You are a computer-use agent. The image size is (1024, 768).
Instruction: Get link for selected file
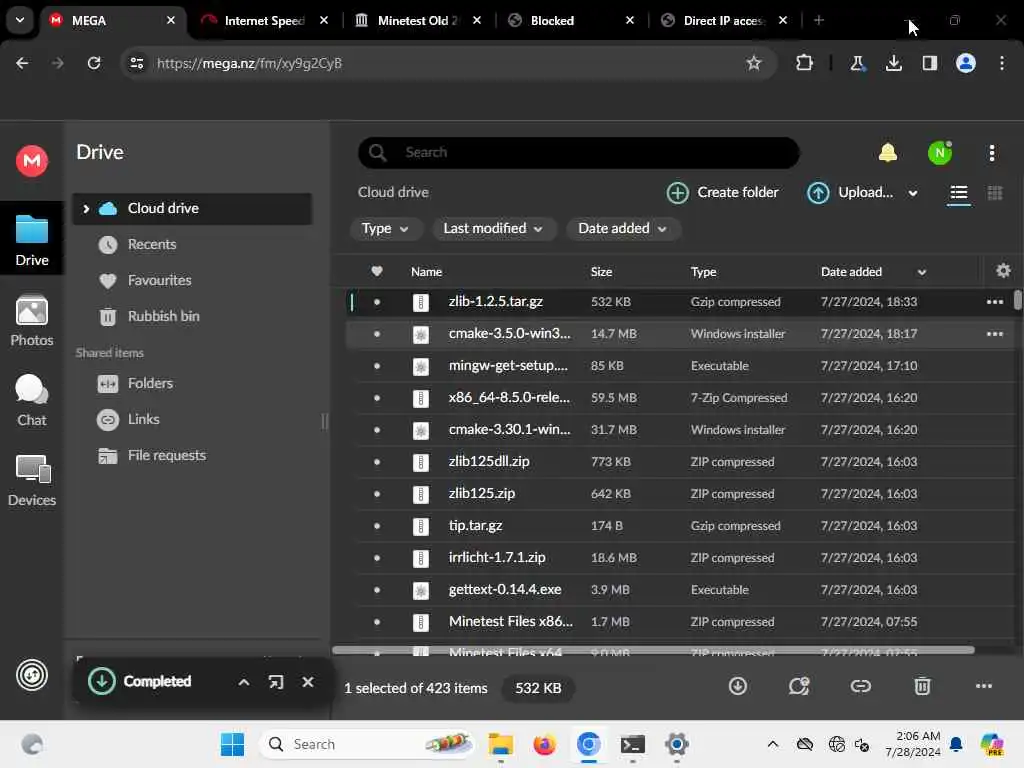861,686
